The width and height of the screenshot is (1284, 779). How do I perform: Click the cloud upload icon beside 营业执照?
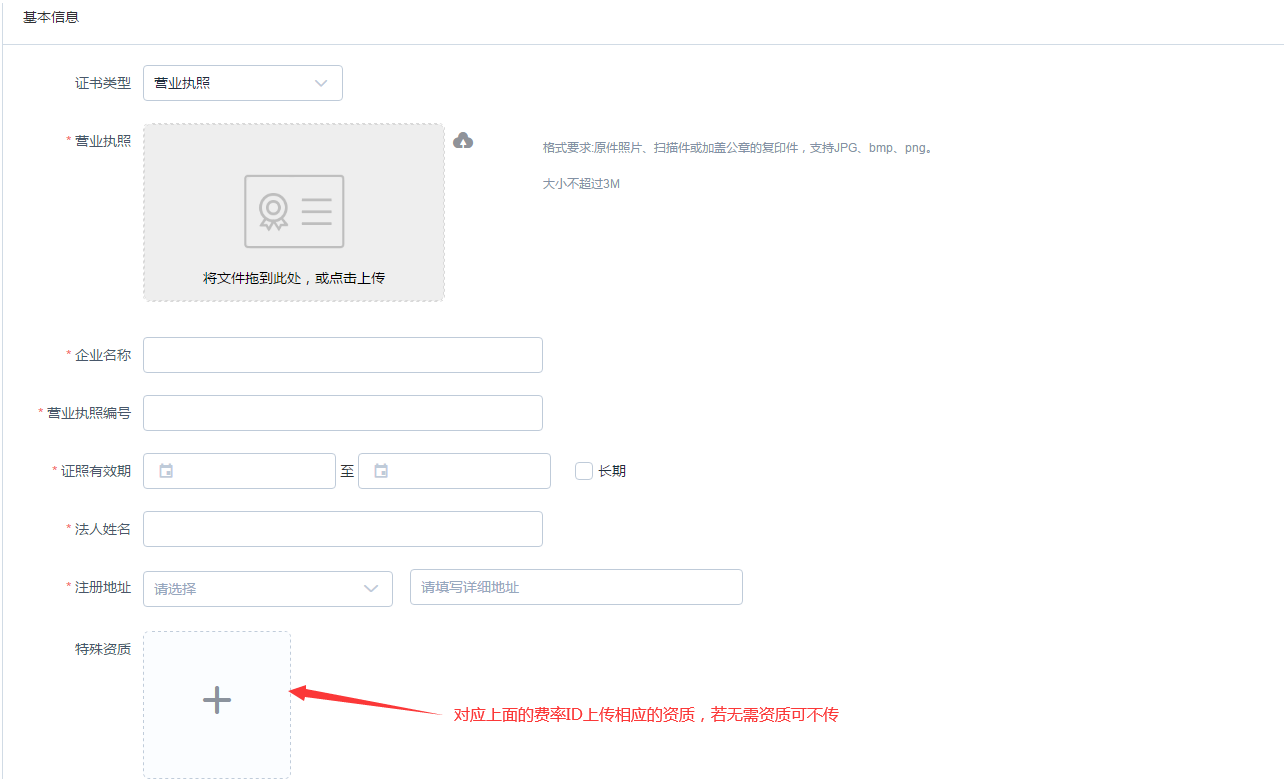[463, 141]
